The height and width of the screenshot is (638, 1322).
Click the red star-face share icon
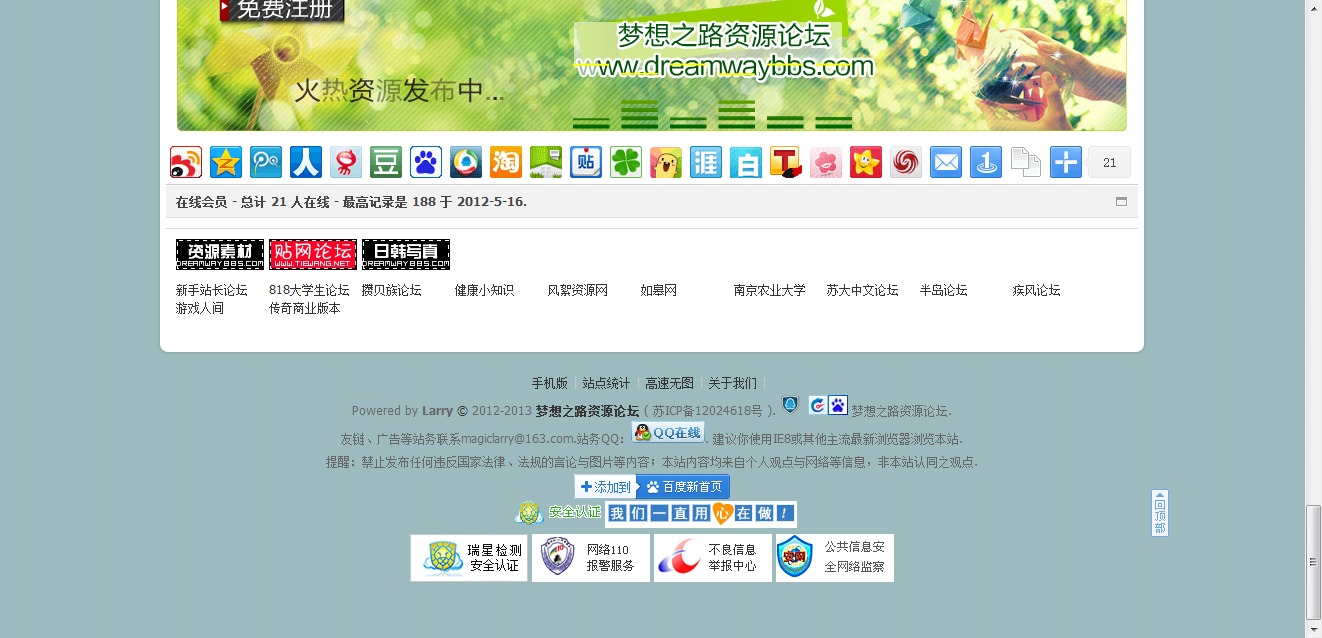point(866,162)
